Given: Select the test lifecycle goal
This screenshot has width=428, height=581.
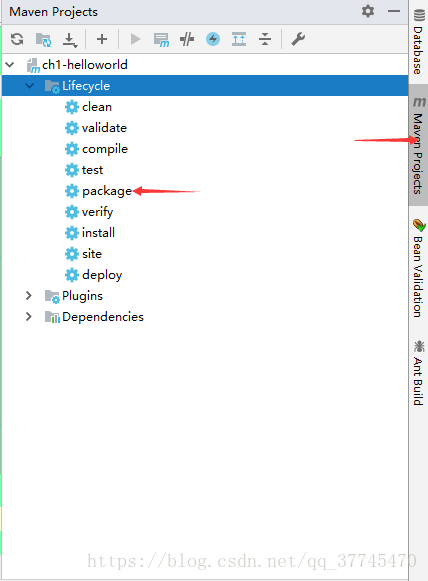Looking at the screenshot, I should tap(92, 170).
